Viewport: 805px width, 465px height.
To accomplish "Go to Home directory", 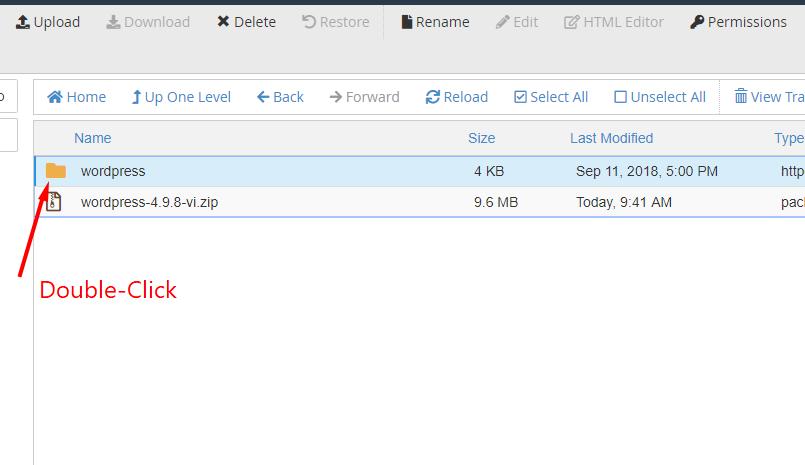I will pyautogui.click(x=76, y=97).
